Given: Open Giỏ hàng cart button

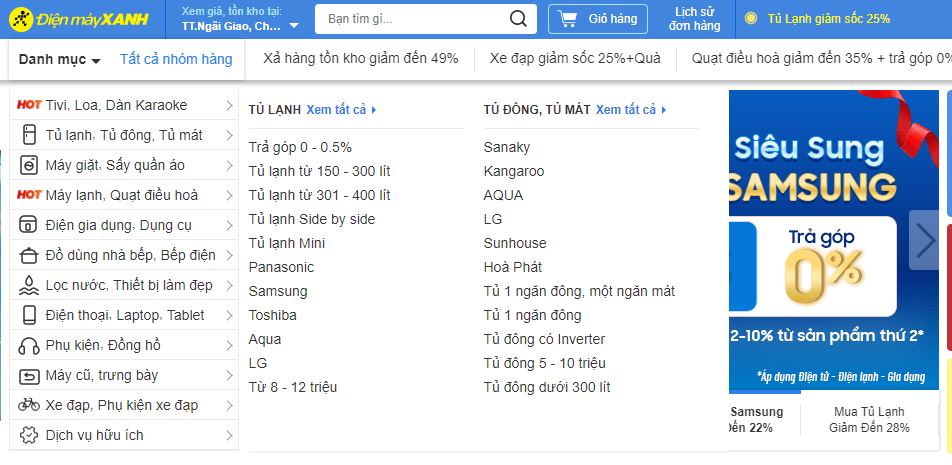Looking at the screenshot, I should [x=597, y=19].
